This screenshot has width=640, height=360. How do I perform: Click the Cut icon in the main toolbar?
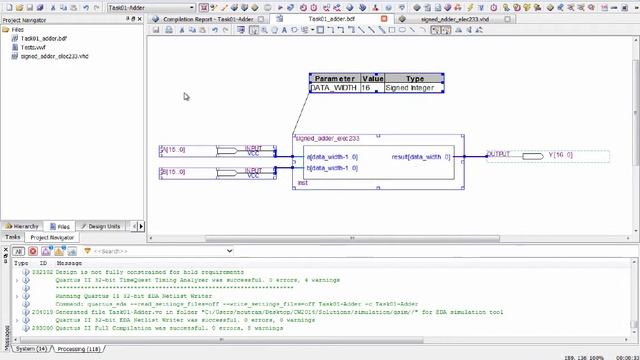coord(53,7)
